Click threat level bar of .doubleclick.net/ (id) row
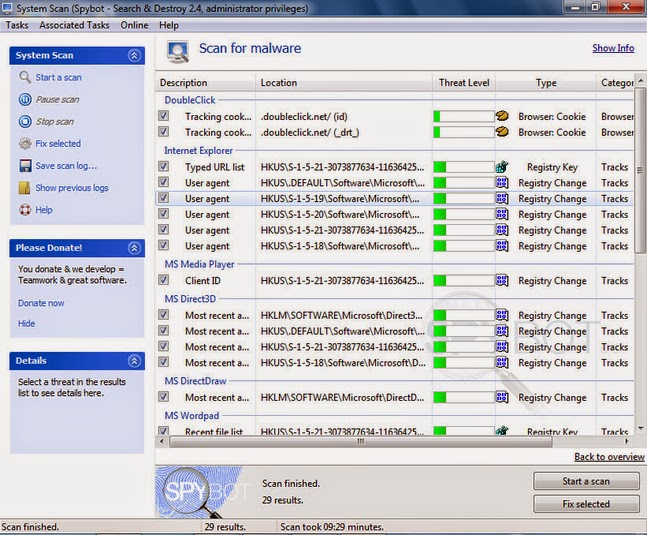Screen dimensions: 647x535 point(464,116)
